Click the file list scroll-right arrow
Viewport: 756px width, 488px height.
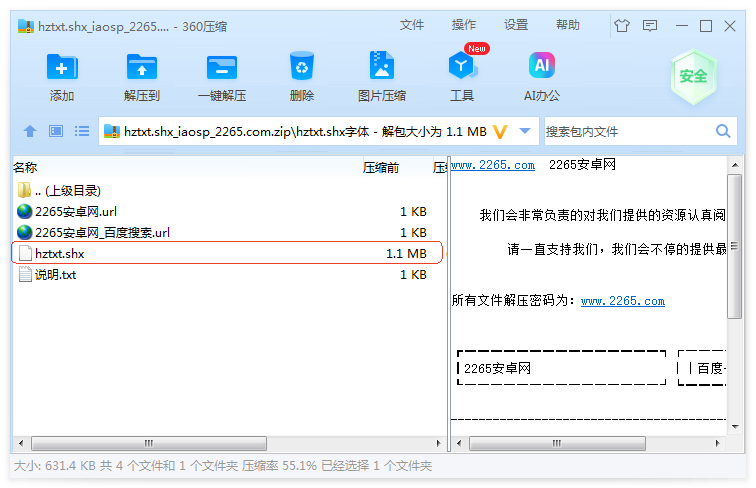point(438,443)
